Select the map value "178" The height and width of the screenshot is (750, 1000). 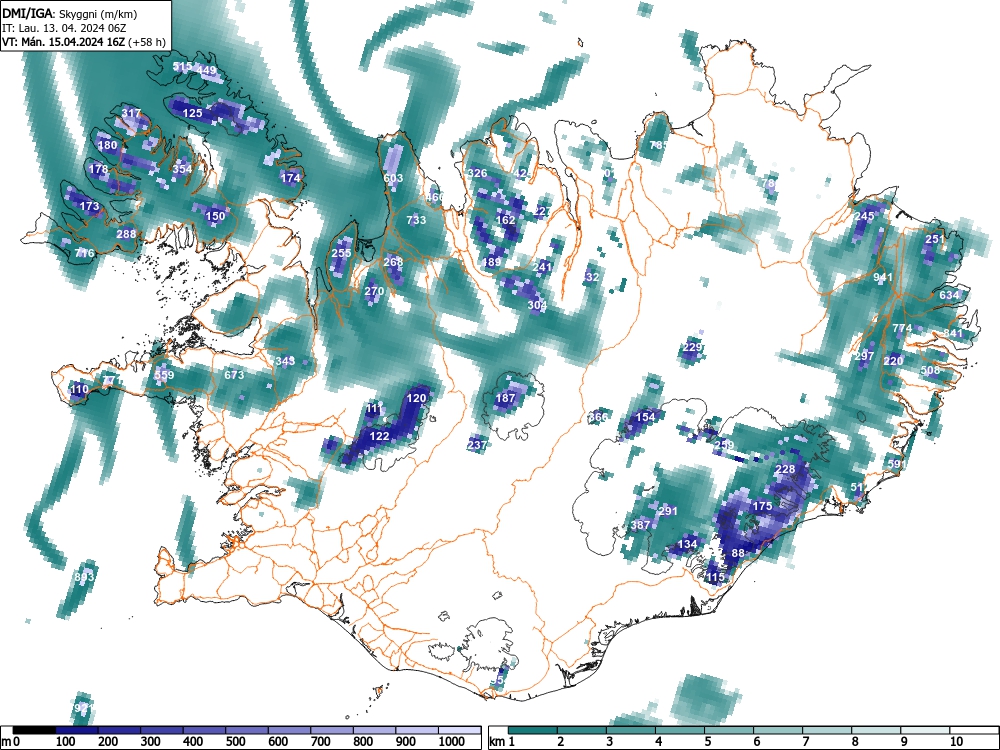(98, 170)
